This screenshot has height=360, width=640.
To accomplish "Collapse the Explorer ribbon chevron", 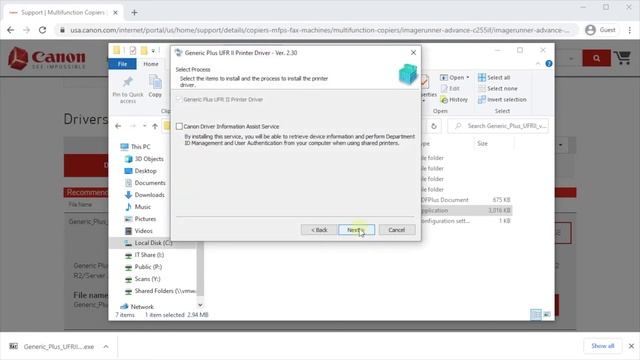I will (538, 64).
